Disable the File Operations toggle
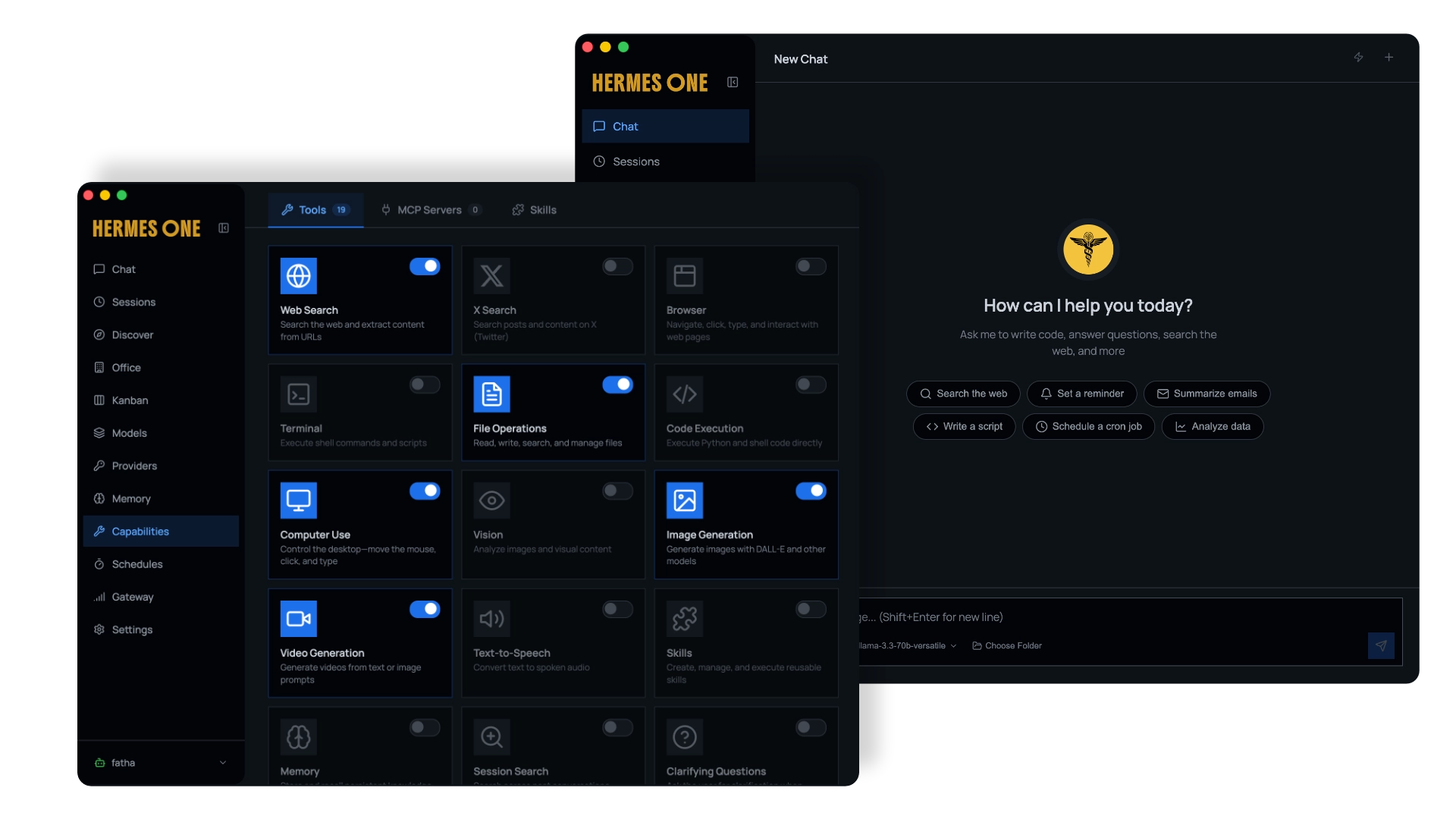Viewport: 1456px width, 819px height. point(618,384)
